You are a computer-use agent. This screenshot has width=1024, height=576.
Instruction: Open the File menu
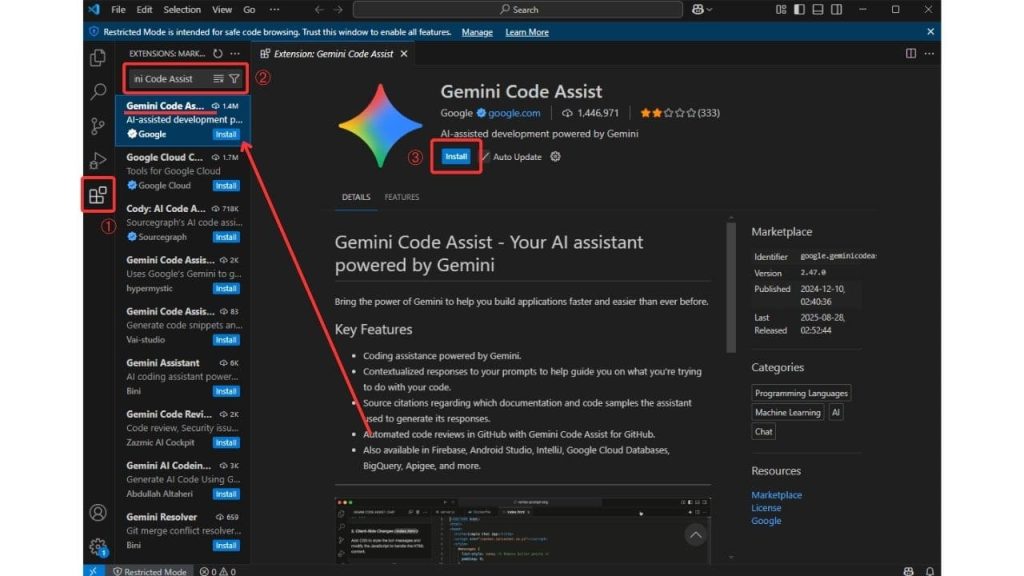tap(118, 10)
